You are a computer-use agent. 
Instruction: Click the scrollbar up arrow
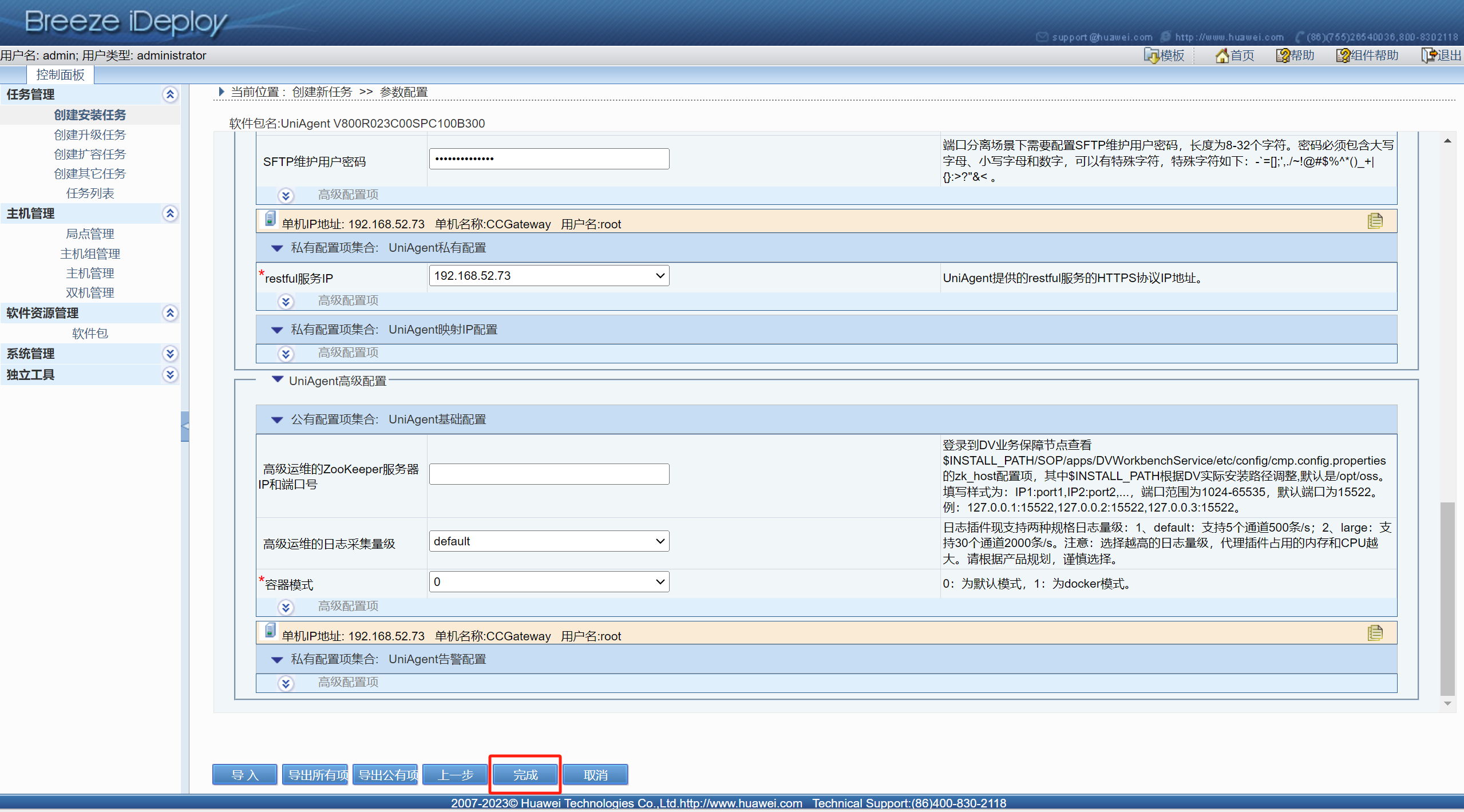pos(1447,141)
